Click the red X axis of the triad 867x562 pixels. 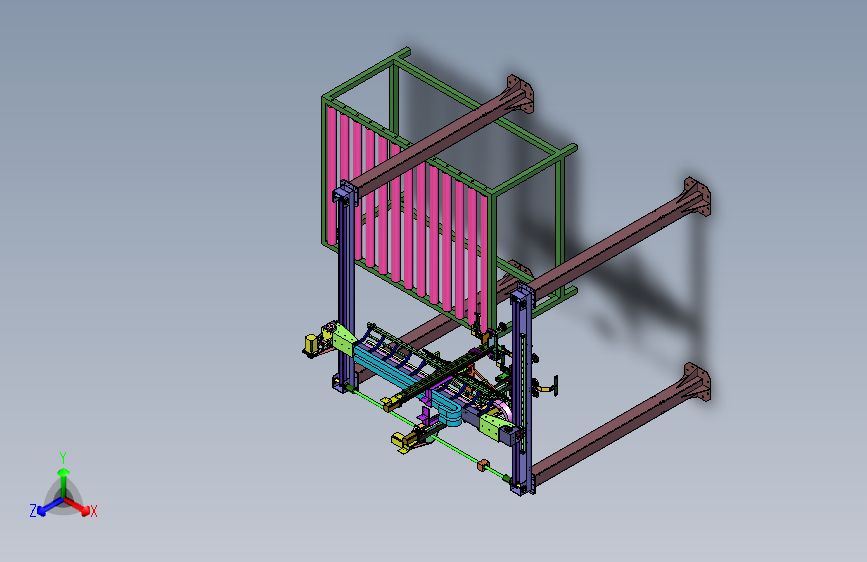click(x=78, y=506)
